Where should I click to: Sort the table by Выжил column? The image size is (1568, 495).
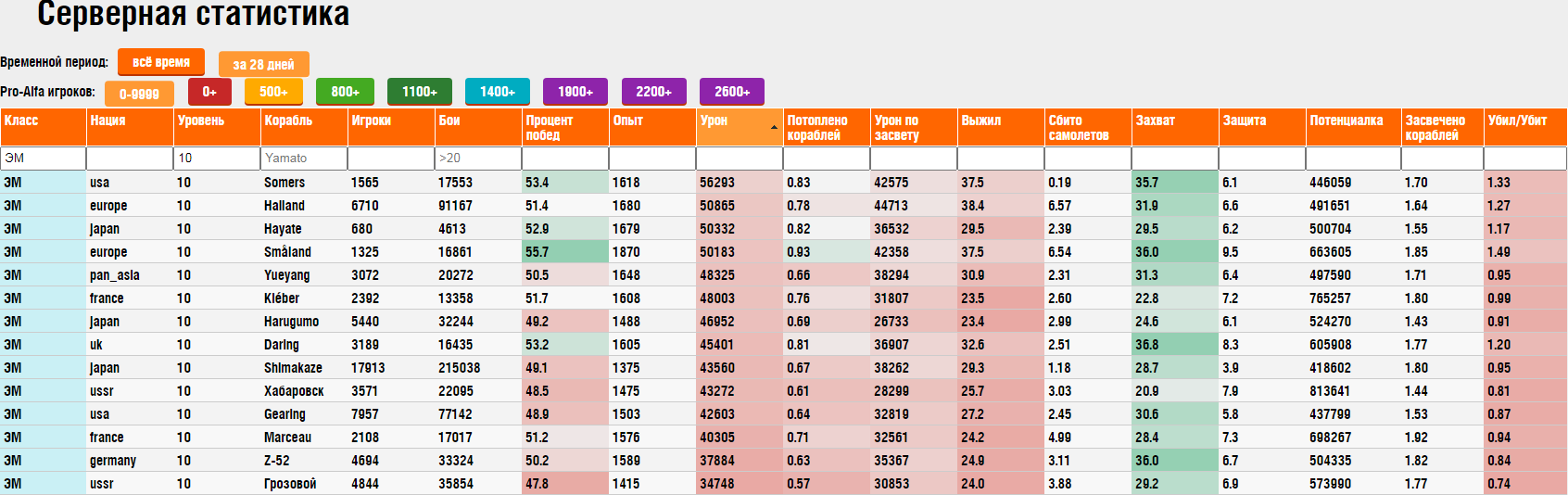coord(1001,127)
